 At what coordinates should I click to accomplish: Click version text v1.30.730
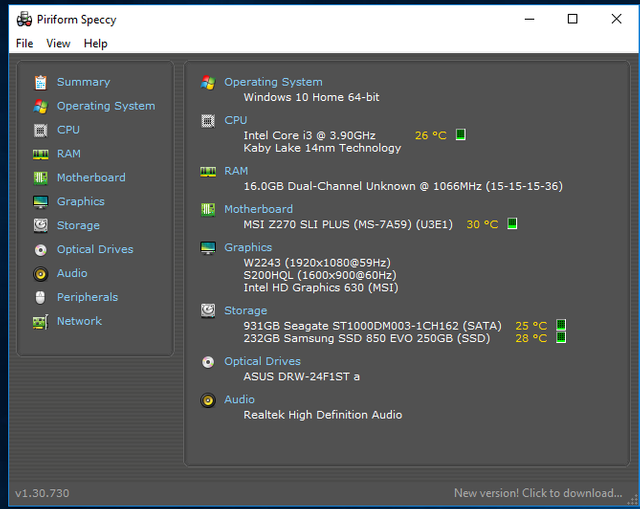point(42,493)
